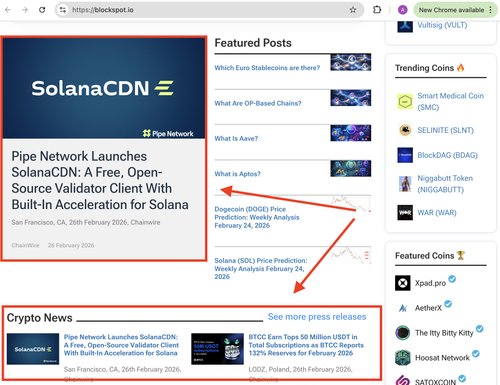Open the What is Aptos? post

237,174
